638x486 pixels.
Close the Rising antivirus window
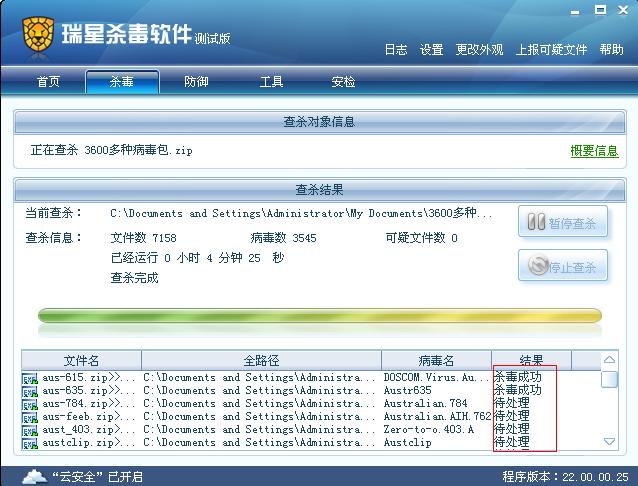(x=623, y=10)
